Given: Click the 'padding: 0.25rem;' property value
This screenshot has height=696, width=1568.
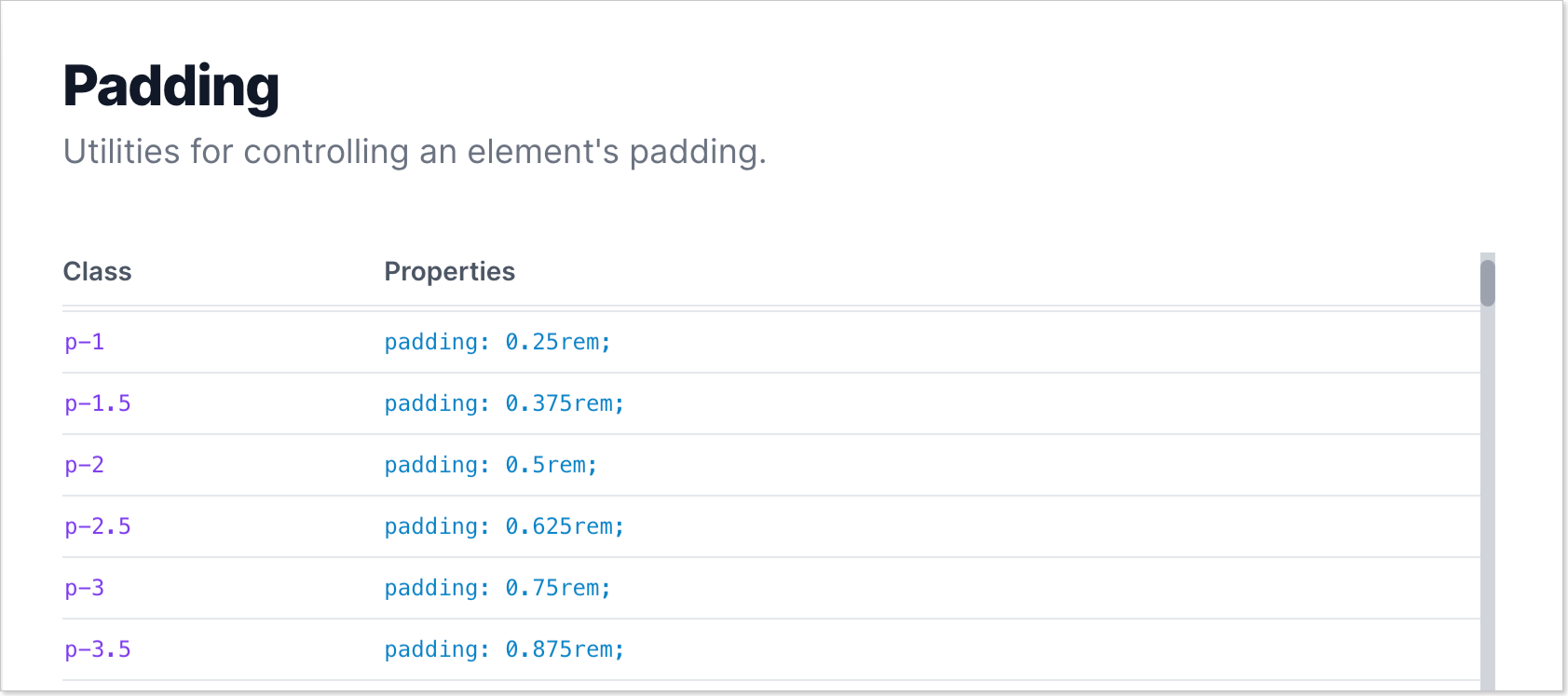Looking at the screenshot, I should [x=498, y=342].
